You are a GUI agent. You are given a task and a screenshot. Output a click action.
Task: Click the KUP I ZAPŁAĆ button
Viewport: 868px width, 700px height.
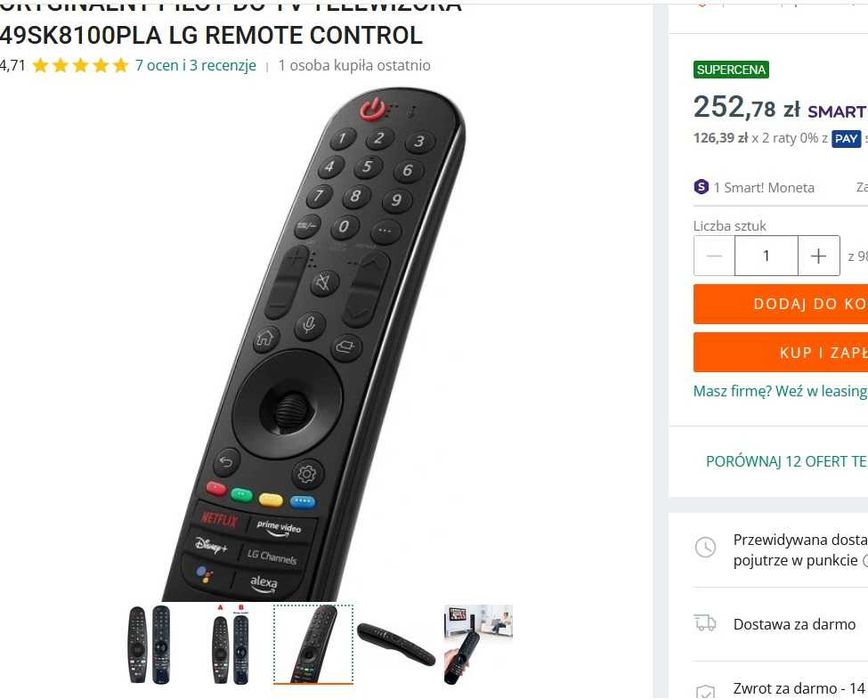click(x=781, y=352)
